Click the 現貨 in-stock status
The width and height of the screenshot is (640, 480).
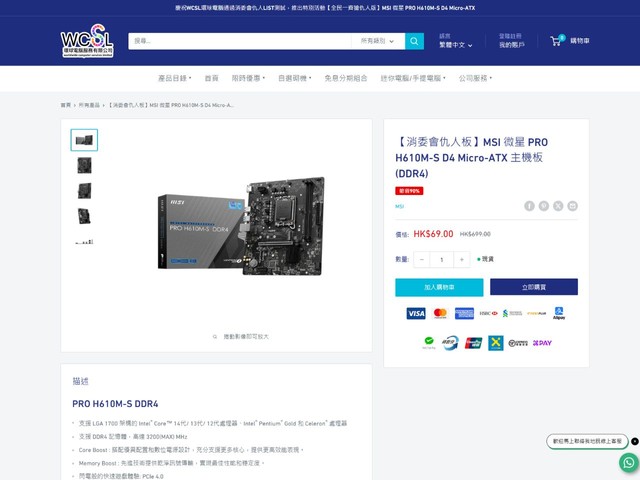tap(485, 259)
